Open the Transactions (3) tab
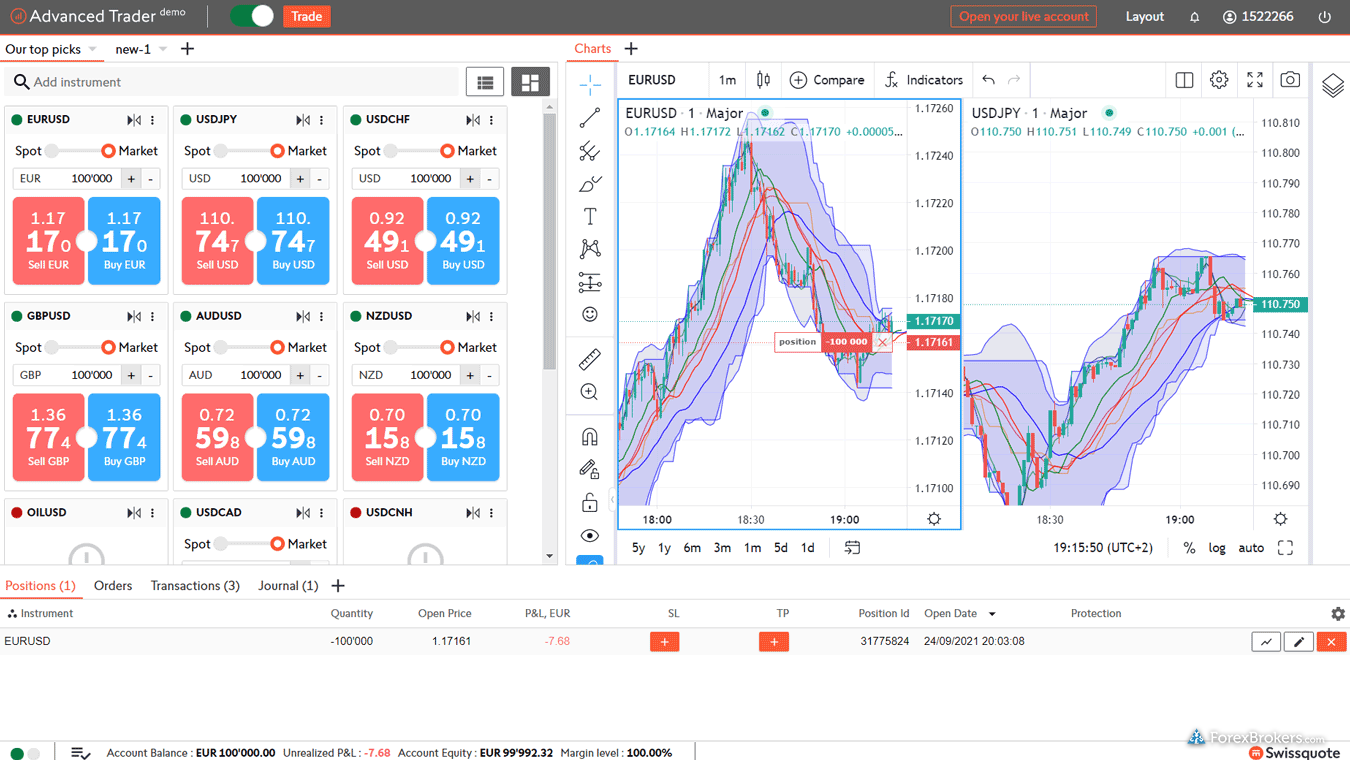 pyautogui.click(x=195, y=586)
